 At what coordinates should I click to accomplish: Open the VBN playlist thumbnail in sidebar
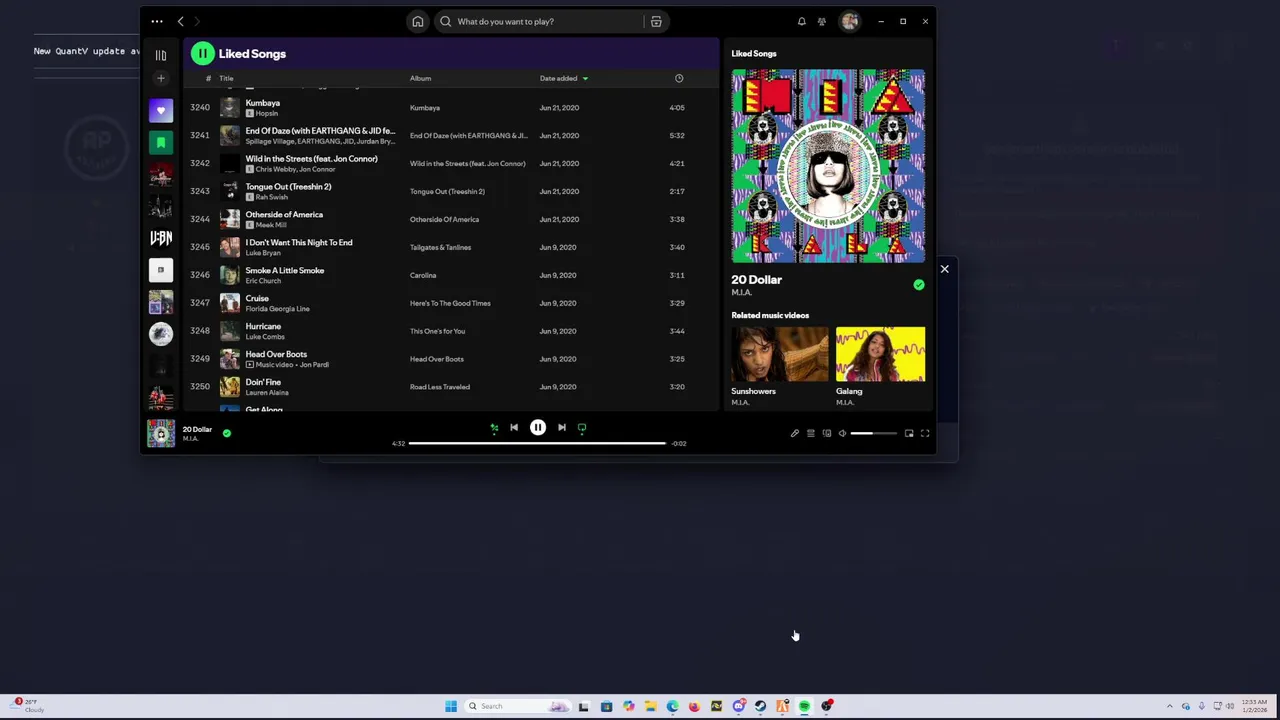[x=161, y=238]
